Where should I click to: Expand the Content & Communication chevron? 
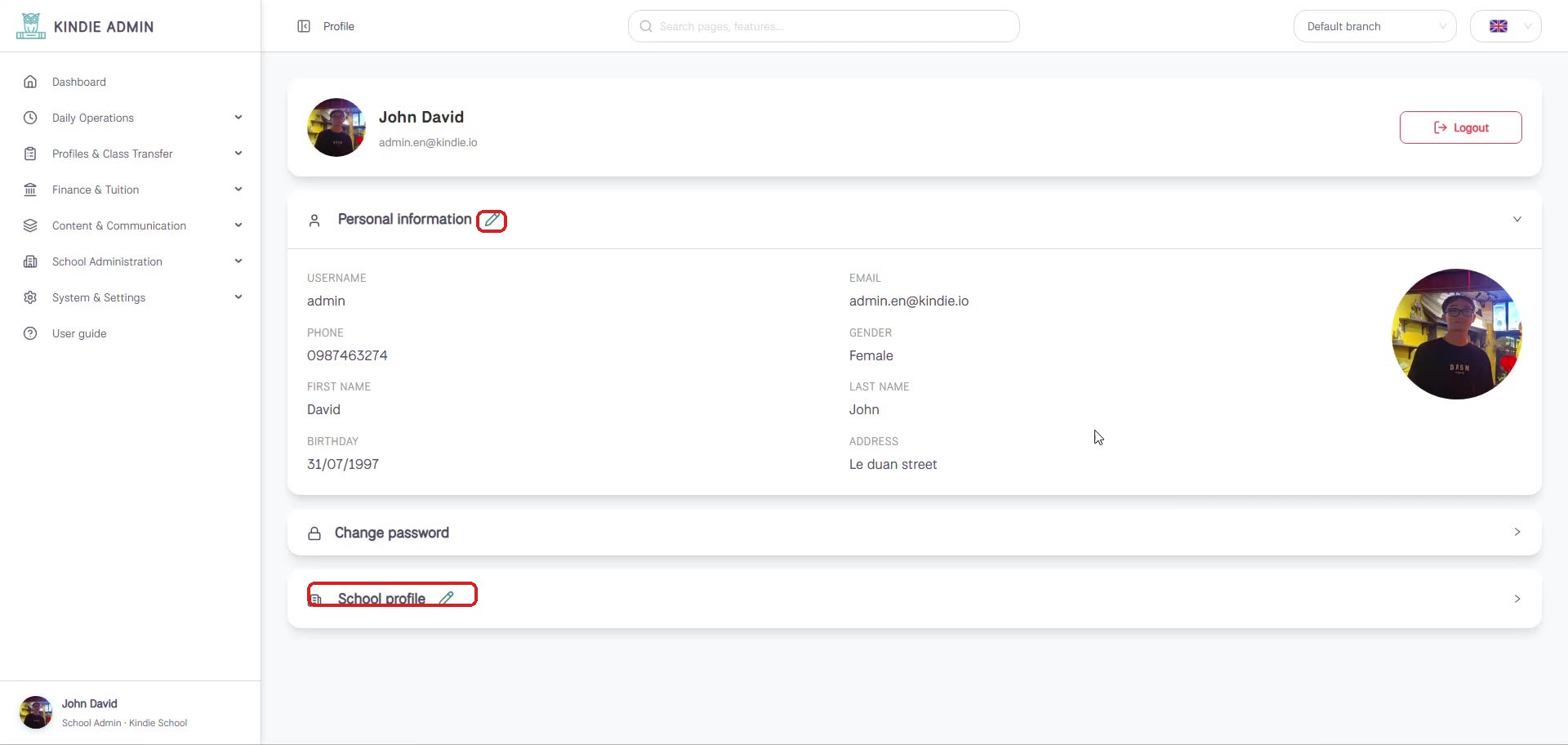click(x=238, y=225)
